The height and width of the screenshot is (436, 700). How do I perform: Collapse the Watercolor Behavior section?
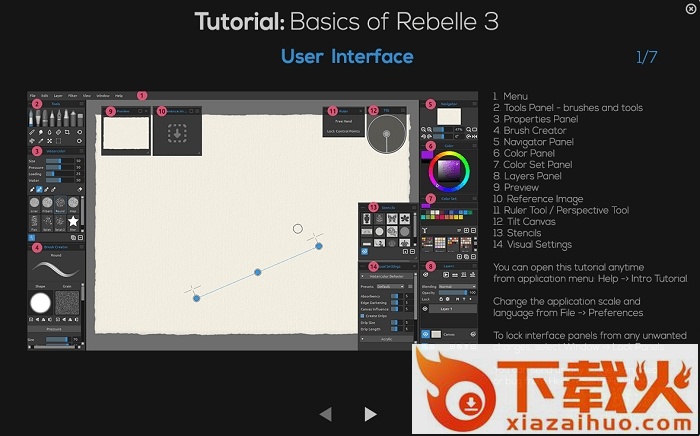(387, 276)
